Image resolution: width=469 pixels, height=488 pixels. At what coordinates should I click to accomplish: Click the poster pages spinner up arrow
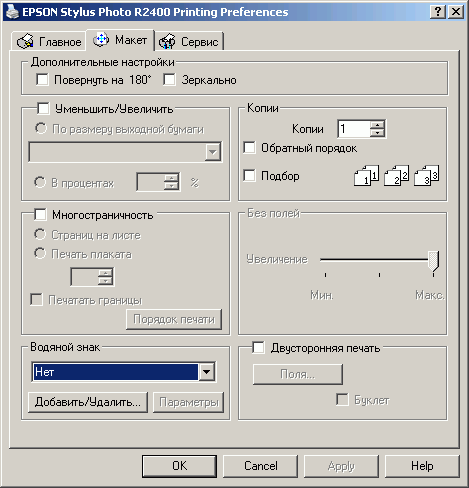pos(105,273)
